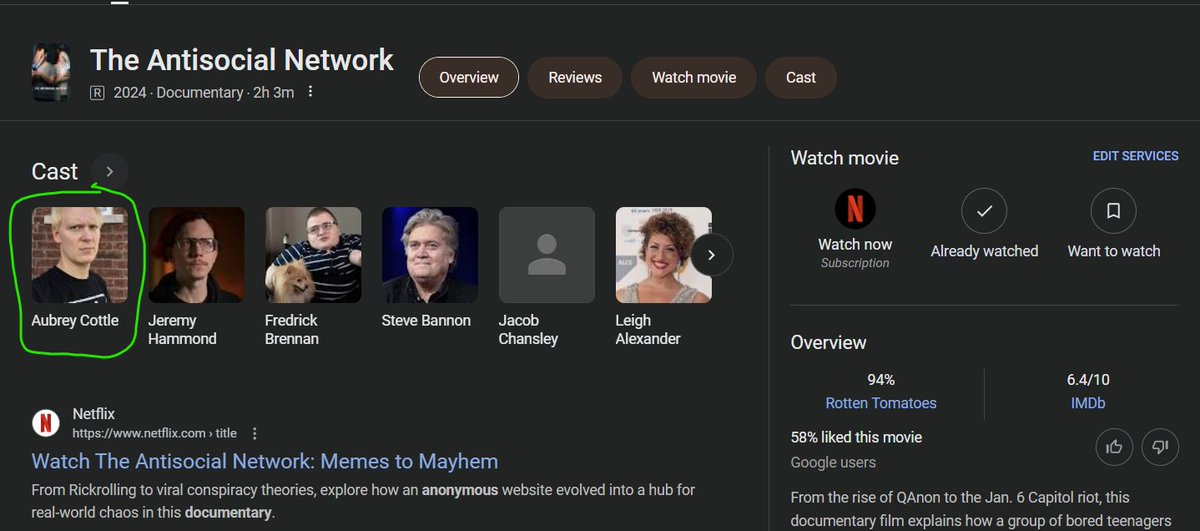Open the Netflix Watch now icon
Screen dimensions: 1200x531
pos(855,210)
